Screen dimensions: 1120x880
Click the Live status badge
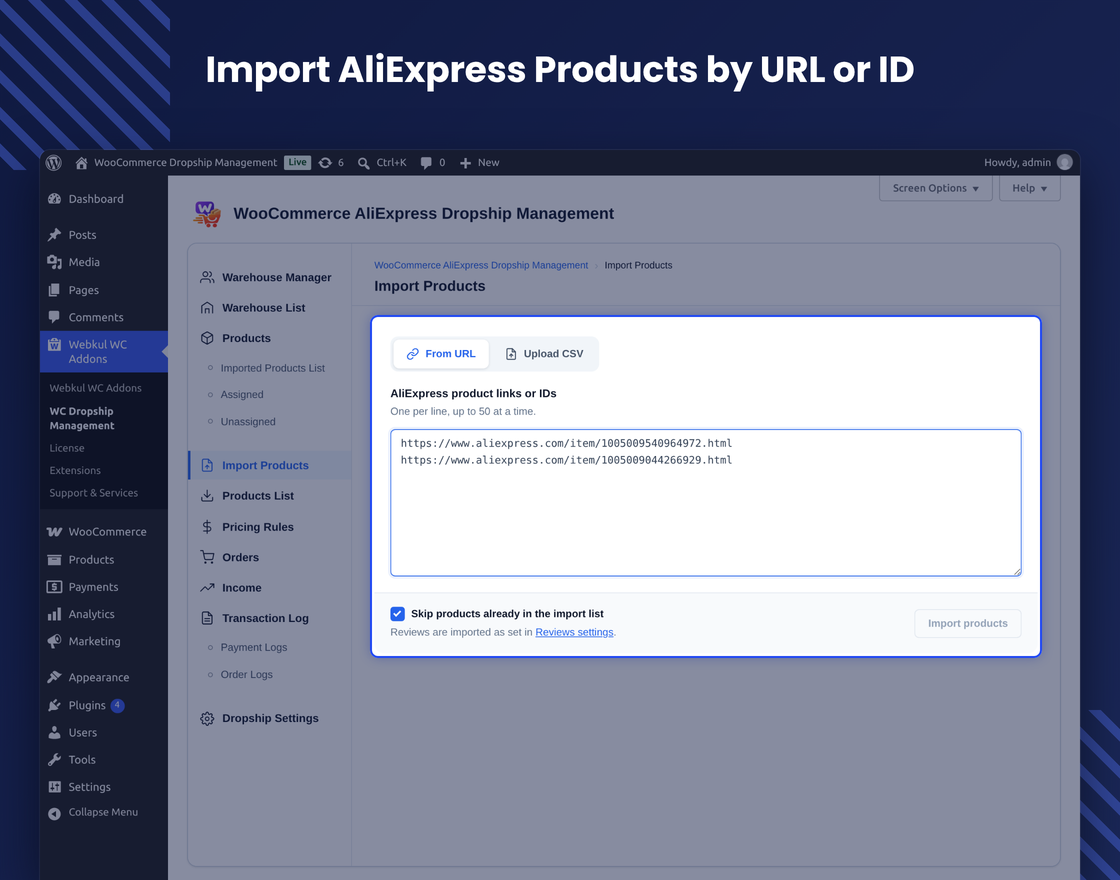297,162
